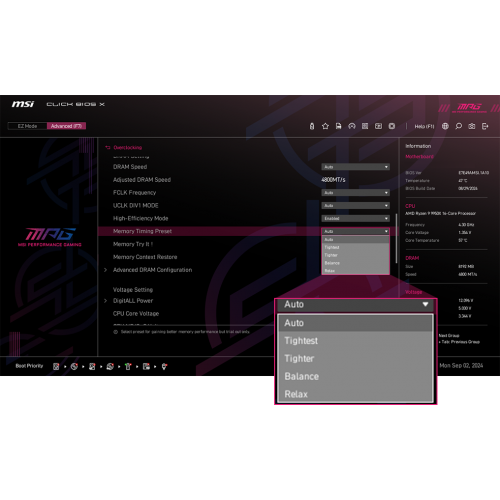Click the Voltage Setting heading
Screen dimensions: 500x500
click(133, 290)
